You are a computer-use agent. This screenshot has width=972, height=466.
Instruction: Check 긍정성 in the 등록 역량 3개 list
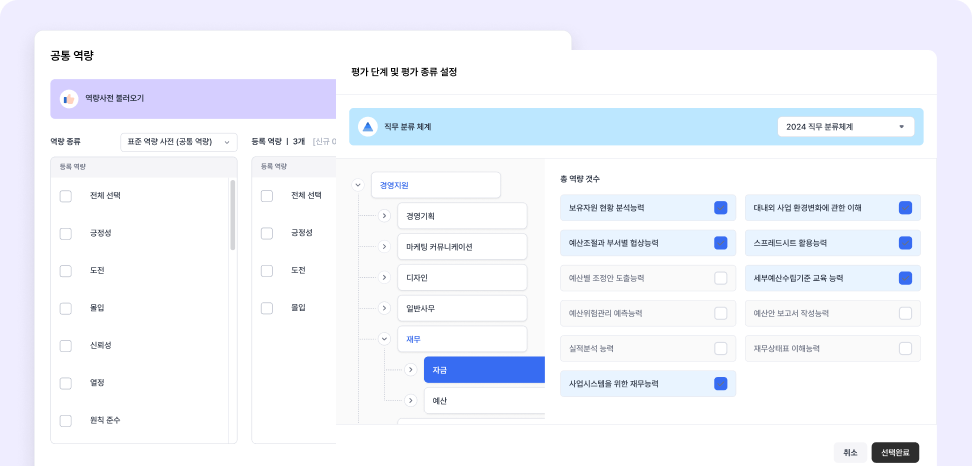point(267,234)
